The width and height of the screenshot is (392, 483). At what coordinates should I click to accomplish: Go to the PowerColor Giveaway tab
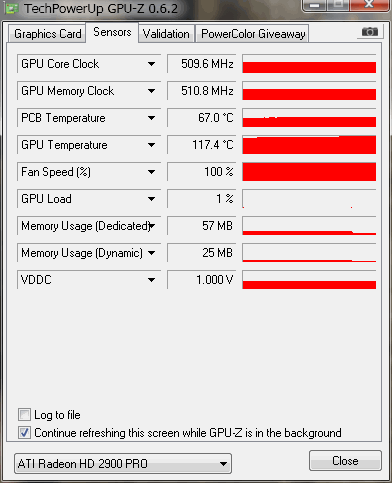pos(253,34)
